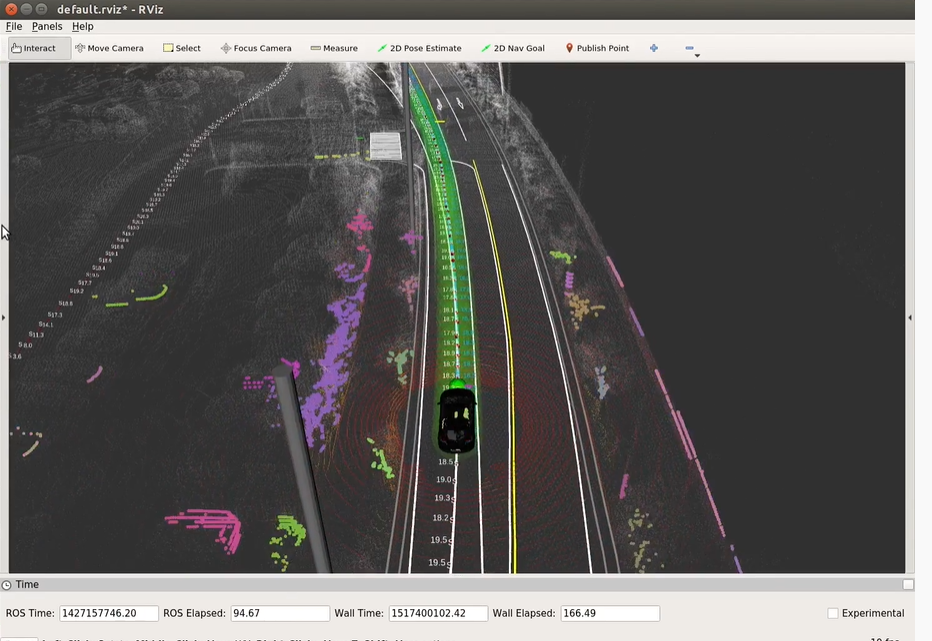Click the blue plus add-tool icon
This screenshot has width=932, height=641.
[654, 48]
